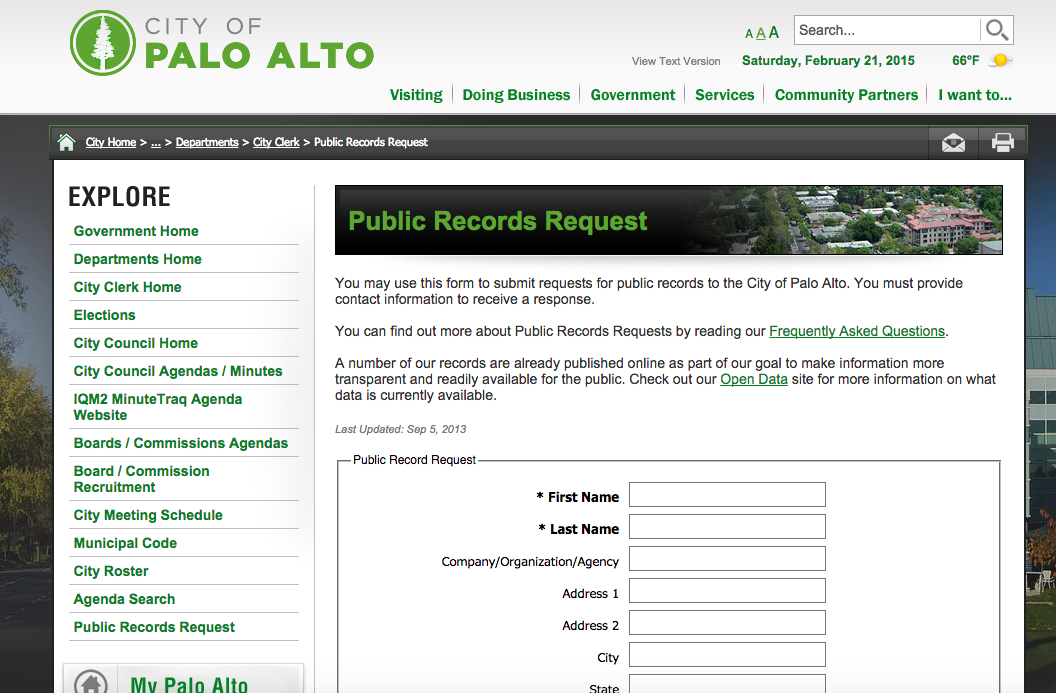
Task: Open Government Home in sidebar
Action: [x=136, y=231]
